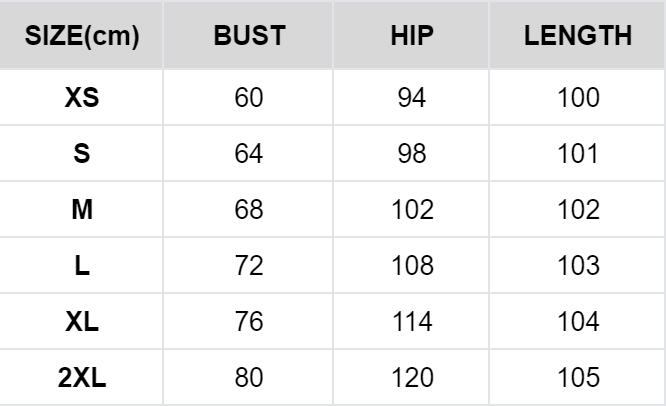Click bust value 80 in 2XL row
Viewport: 666px width, 406px height.
coord(249,379)
